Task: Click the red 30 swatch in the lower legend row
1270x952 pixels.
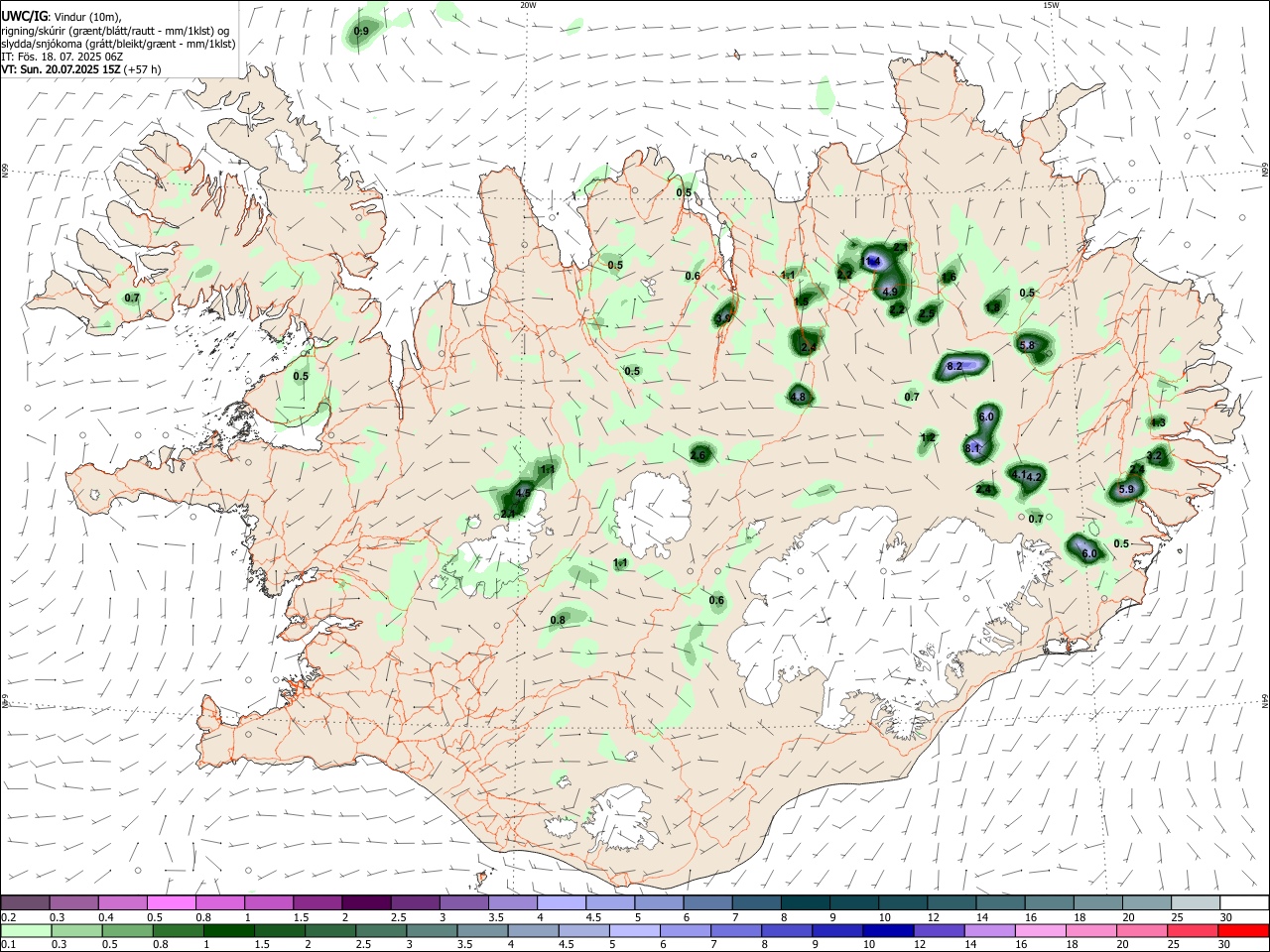Action: [x=1244, y=931]
